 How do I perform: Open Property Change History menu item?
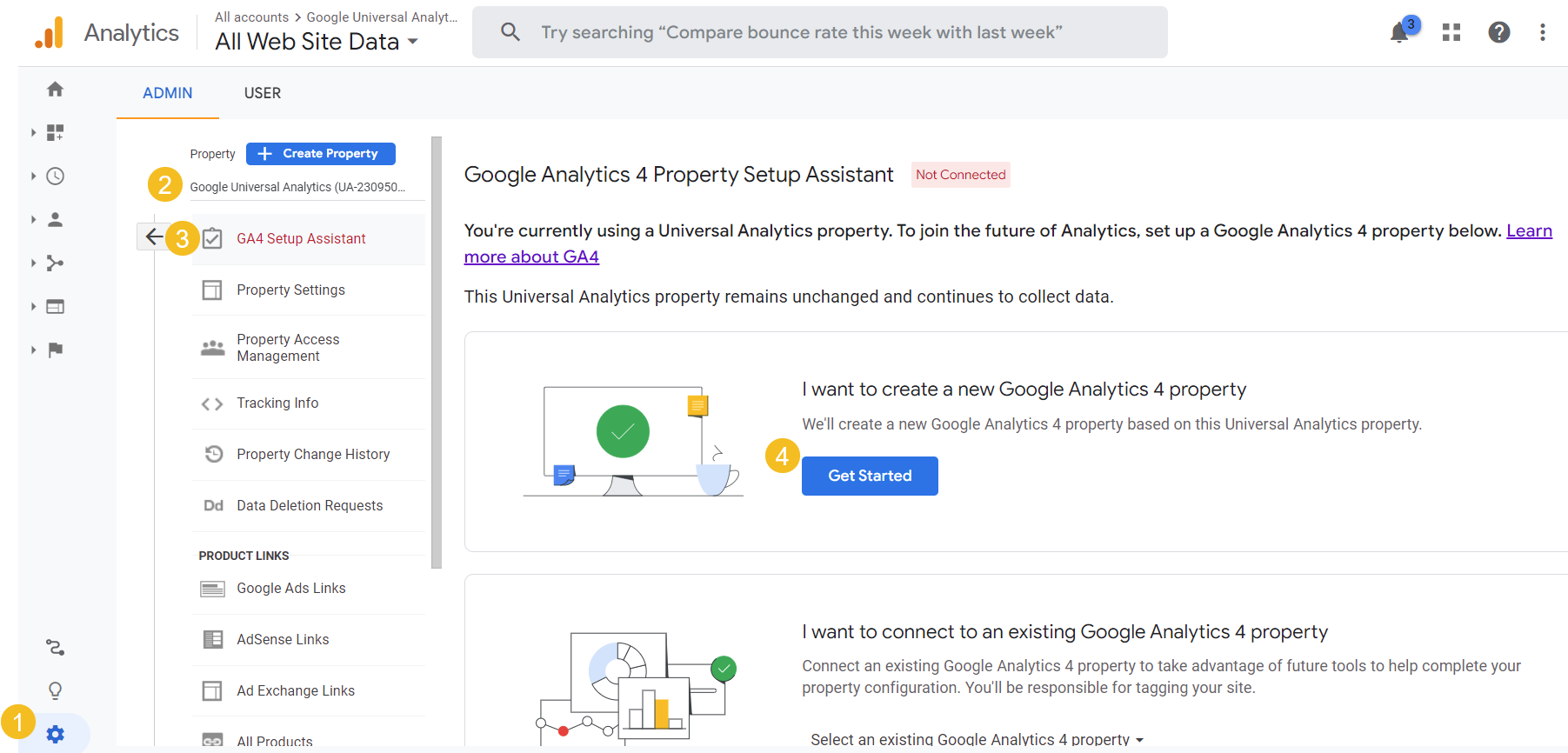(x=308, y=454)
